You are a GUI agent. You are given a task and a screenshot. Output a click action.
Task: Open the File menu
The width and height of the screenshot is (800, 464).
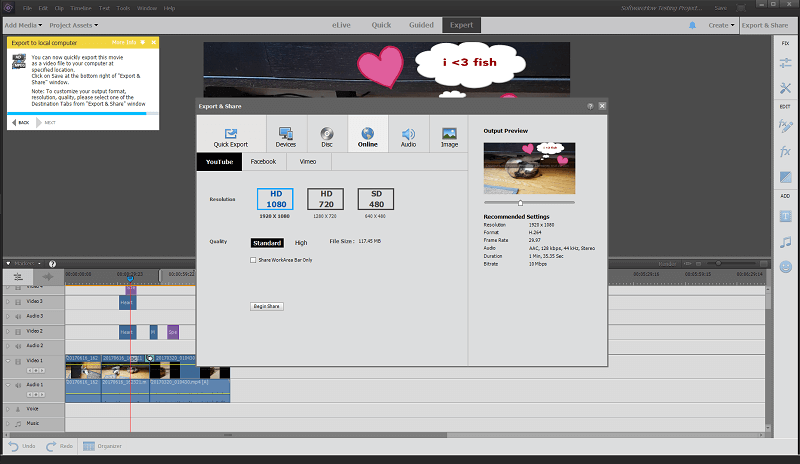pos(27,8)
